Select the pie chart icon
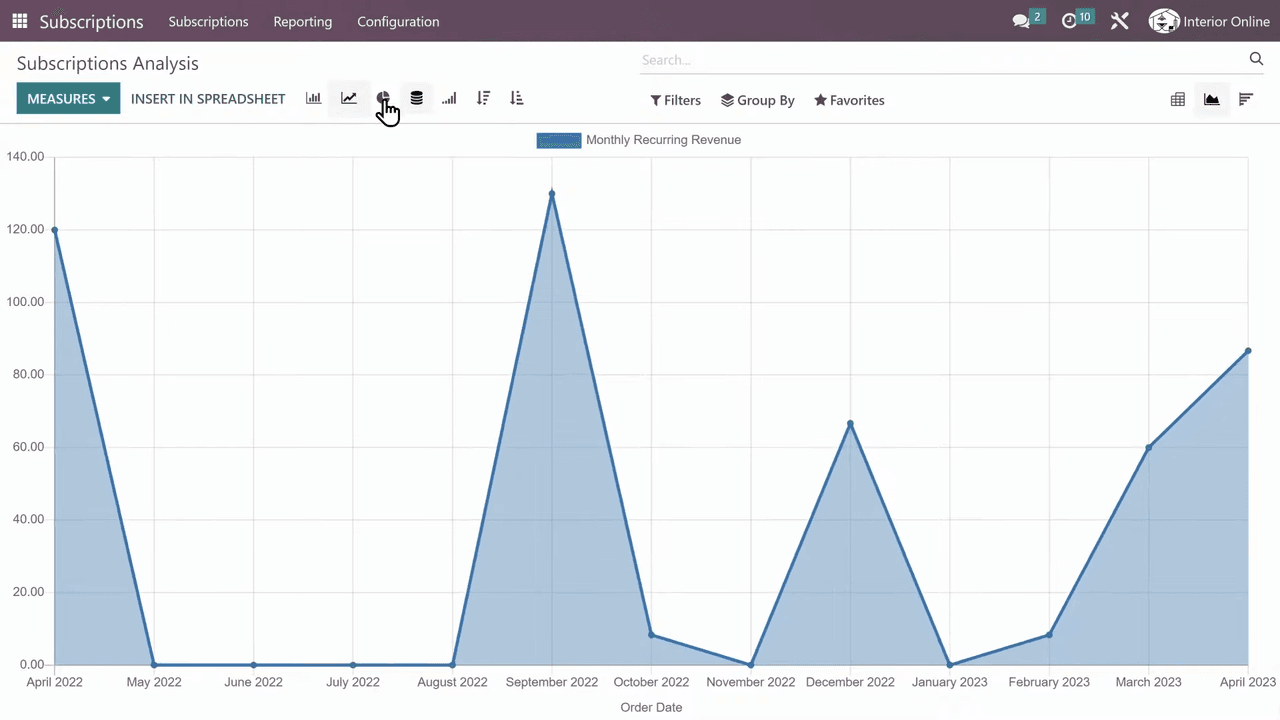 [382, 98]
